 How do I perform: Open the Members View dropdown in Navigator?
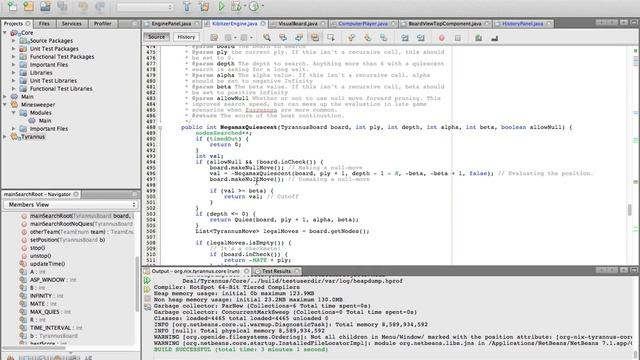[x=70, y=204]
